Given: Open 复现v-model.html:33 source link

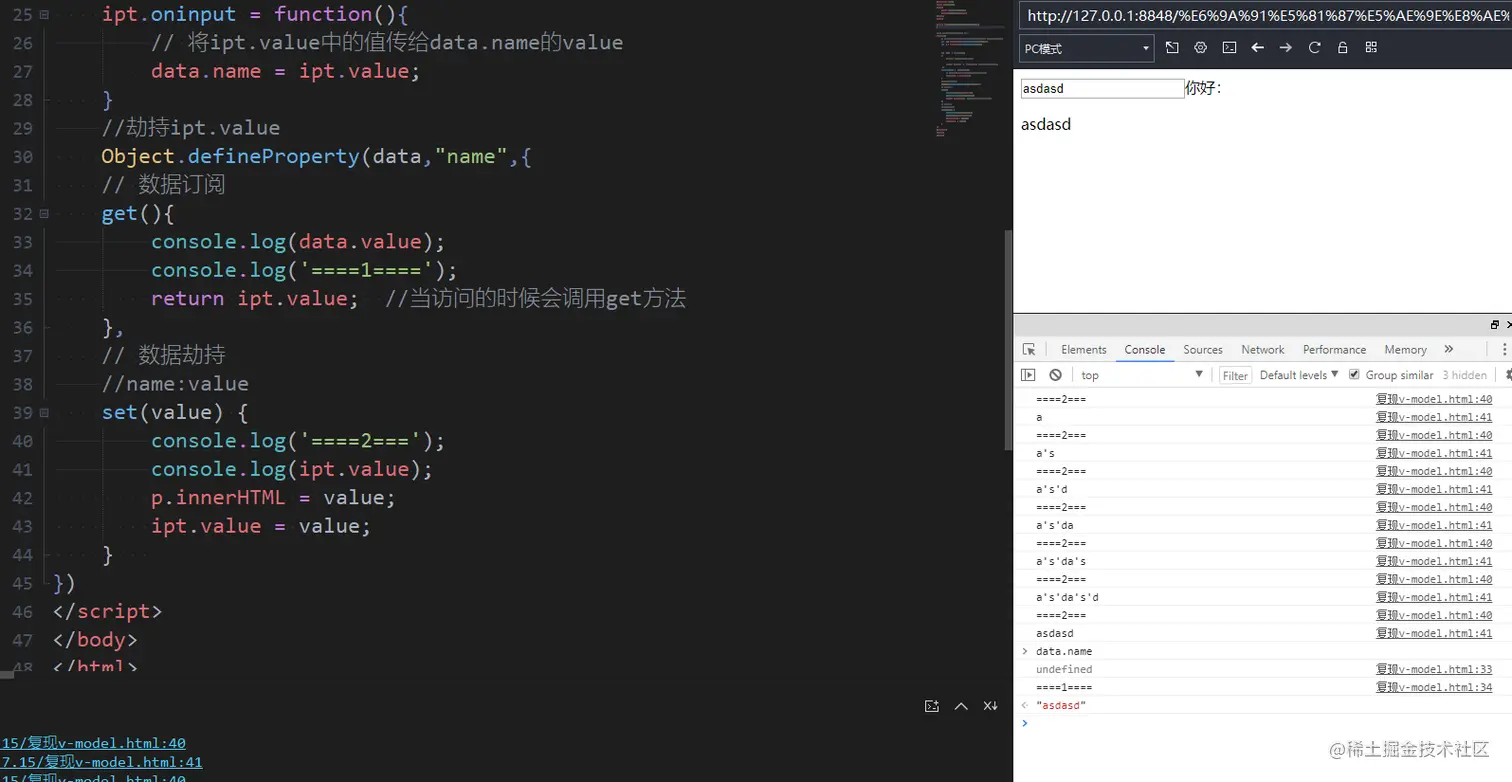Looking at the screenshot, I should click(x=1433, y=669).
